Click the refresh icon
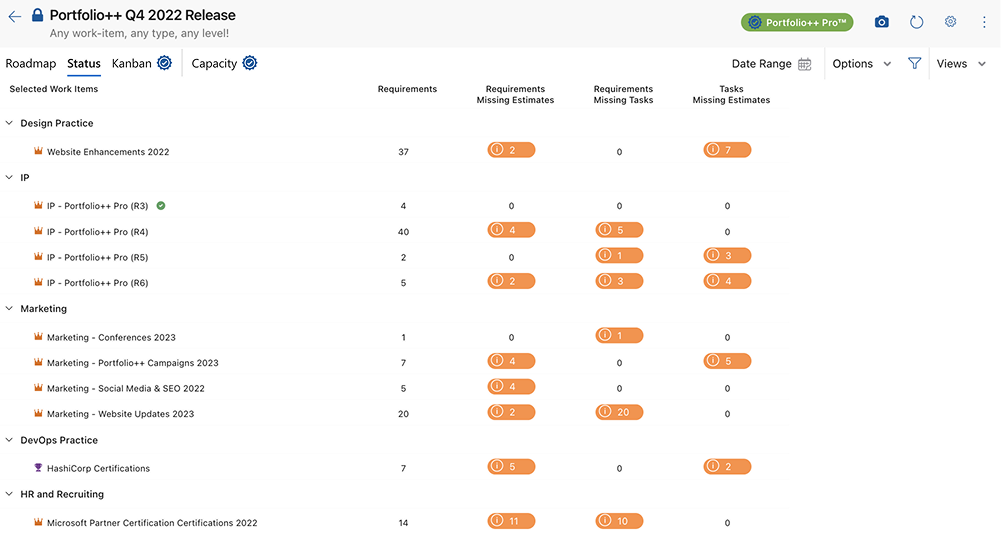The image size is (1001, 540). 916,22
